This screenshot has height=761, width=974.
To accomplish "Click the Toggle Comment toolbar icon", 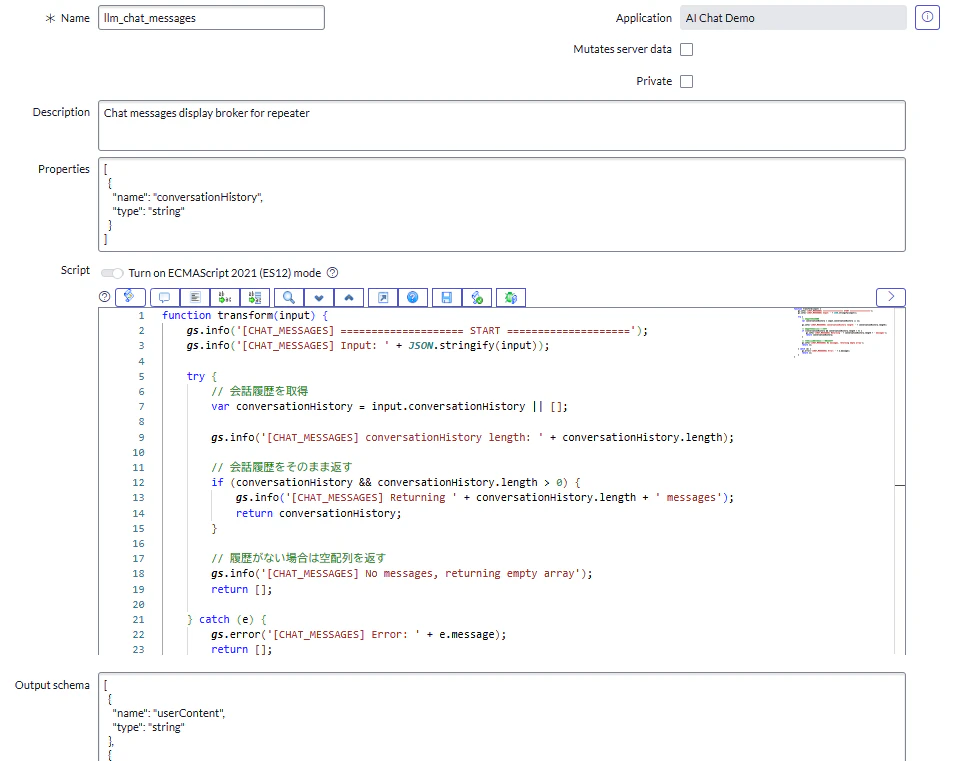I will pyautogui.click(x=165, y=298).
